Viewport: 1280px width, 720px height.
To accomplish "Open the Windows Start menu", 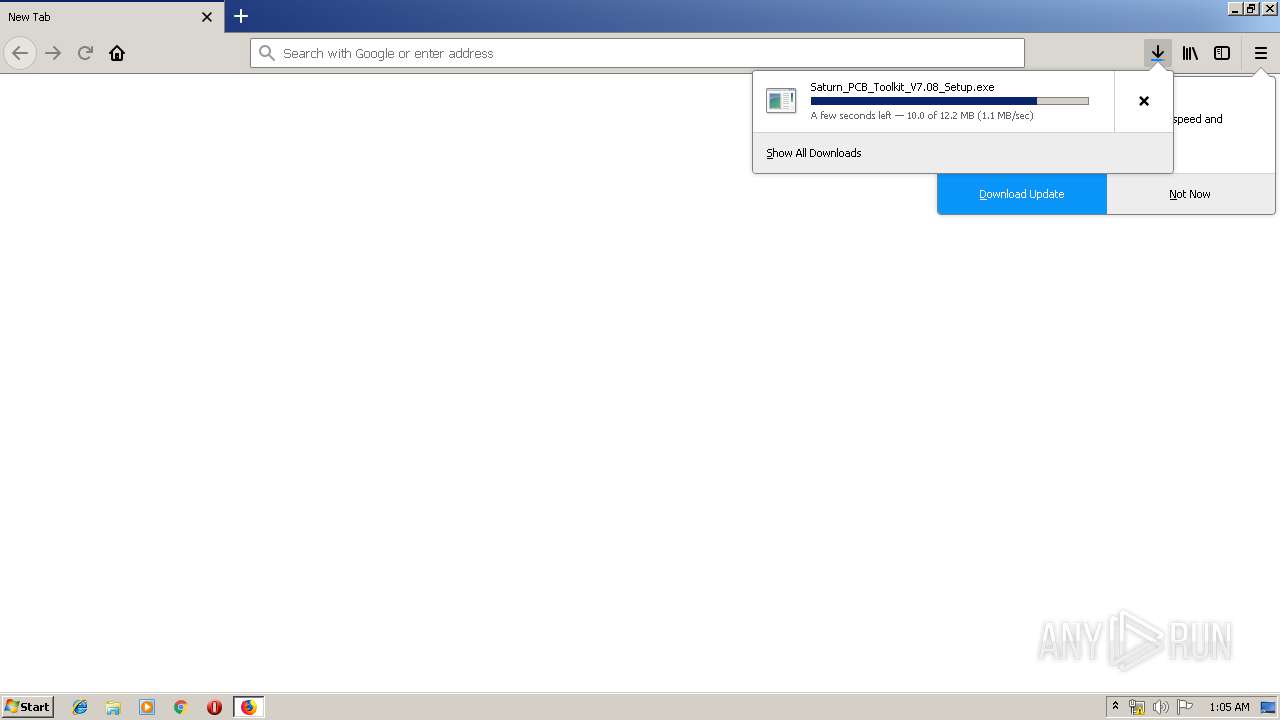I will [x=27, y=707].
